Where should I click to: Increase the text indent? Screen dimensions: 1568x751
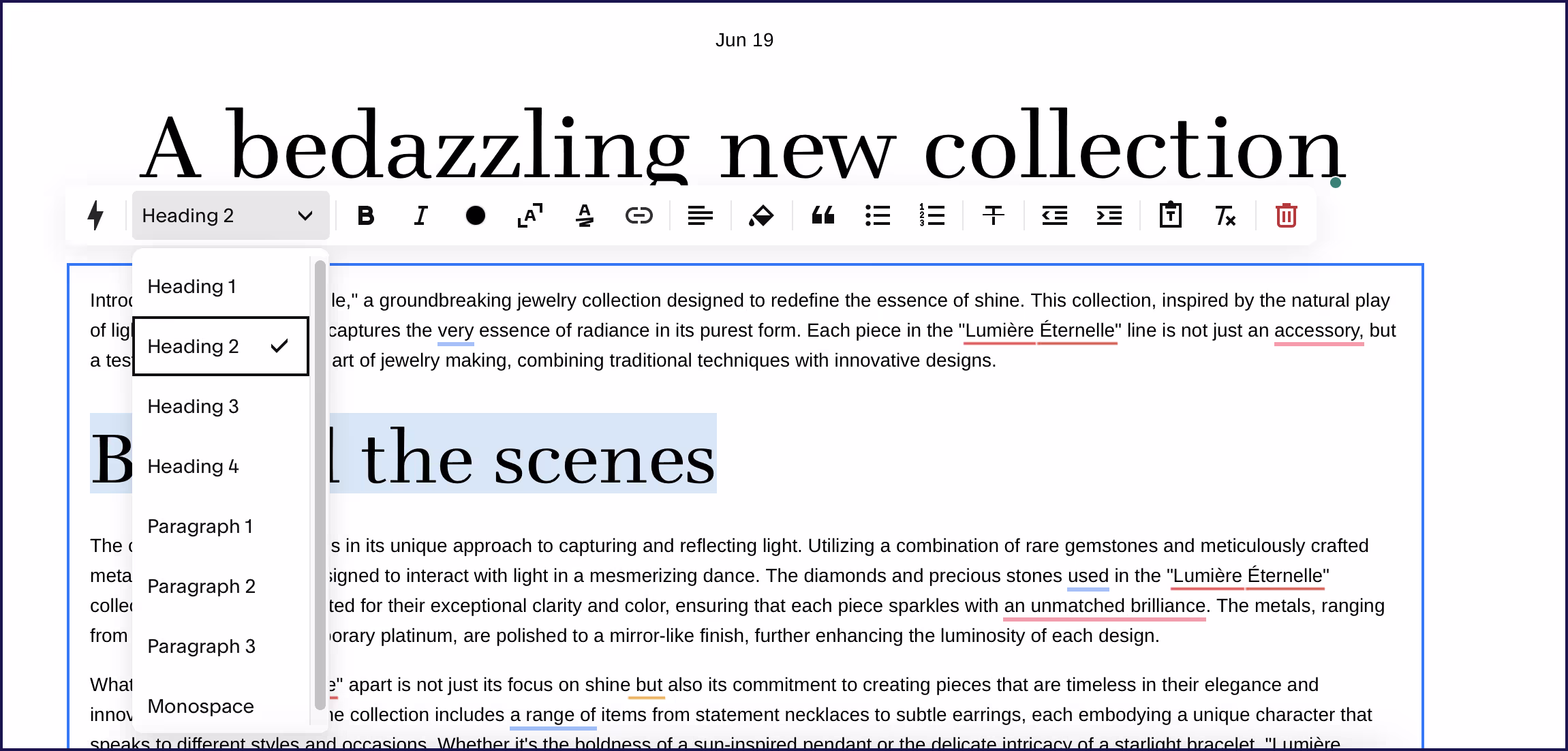click(x=1109, y=216)
